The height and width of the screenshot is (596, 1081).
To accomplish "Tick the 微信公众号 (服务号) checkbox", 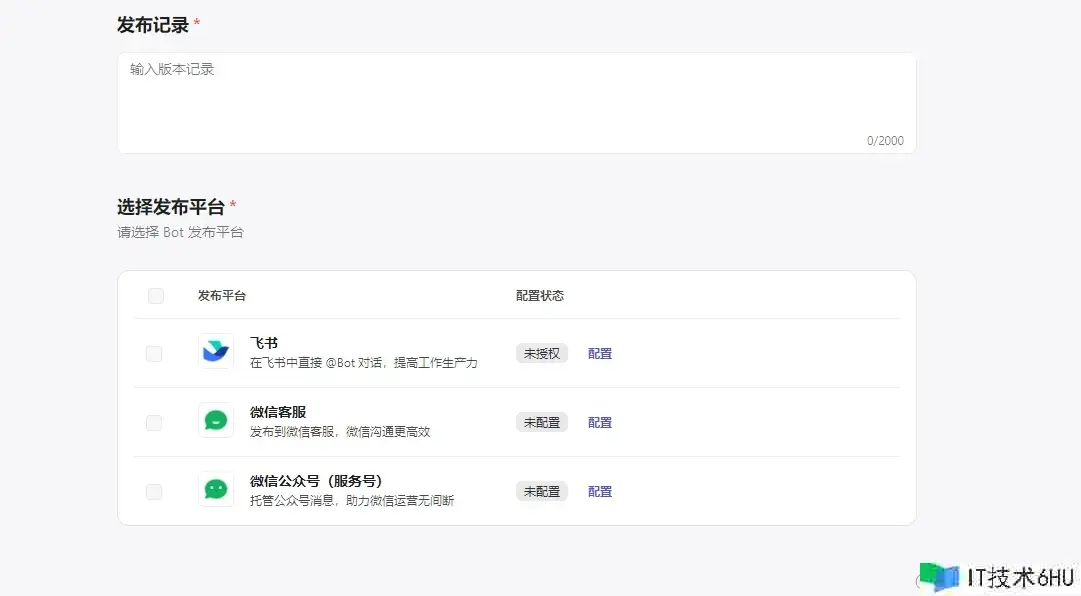I will [154, 492].
